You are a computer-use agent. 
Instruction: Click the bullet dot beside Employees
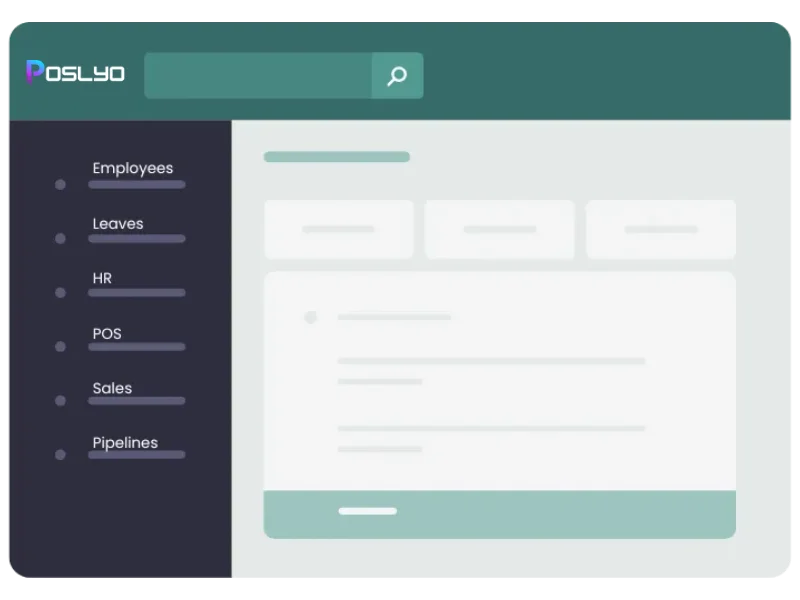[60, 184]
